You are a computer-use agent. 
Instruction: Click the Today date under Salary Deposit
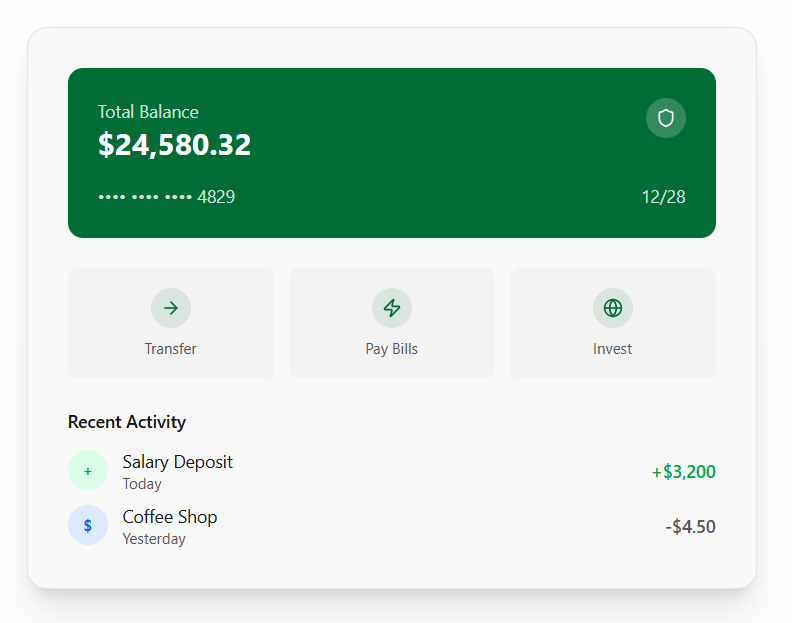142,484
